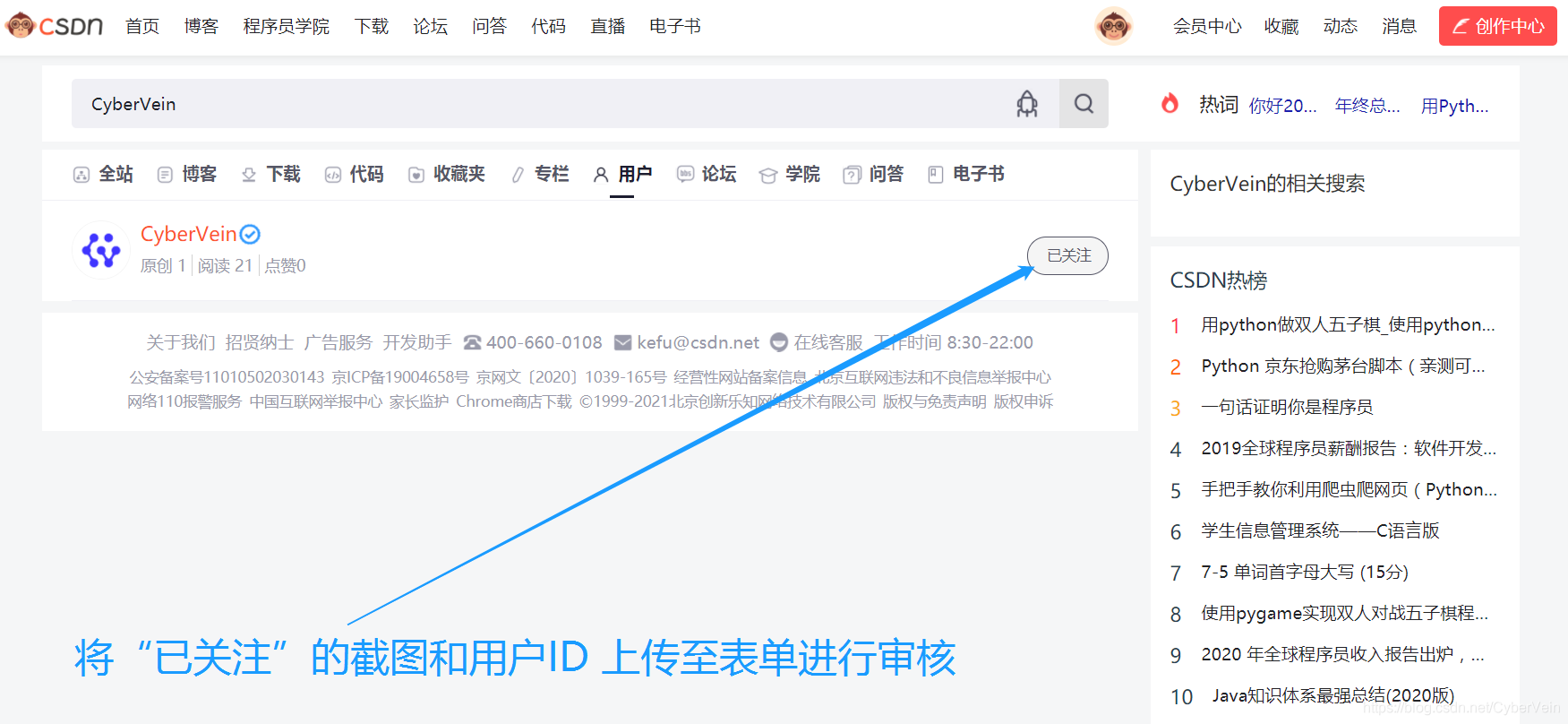Open 消息 in top bar
The width and height of the screenshot is (1568, 724).
pyautogui.click(x=1399, y=26)
